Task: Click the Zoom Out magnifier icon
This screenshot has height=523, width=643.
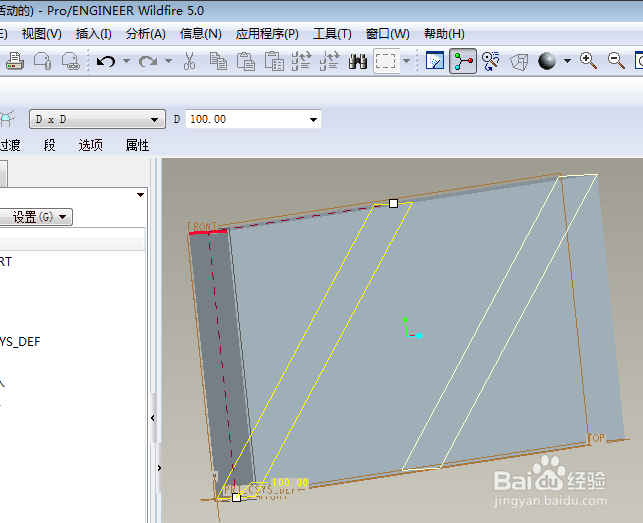Action: 616,61
